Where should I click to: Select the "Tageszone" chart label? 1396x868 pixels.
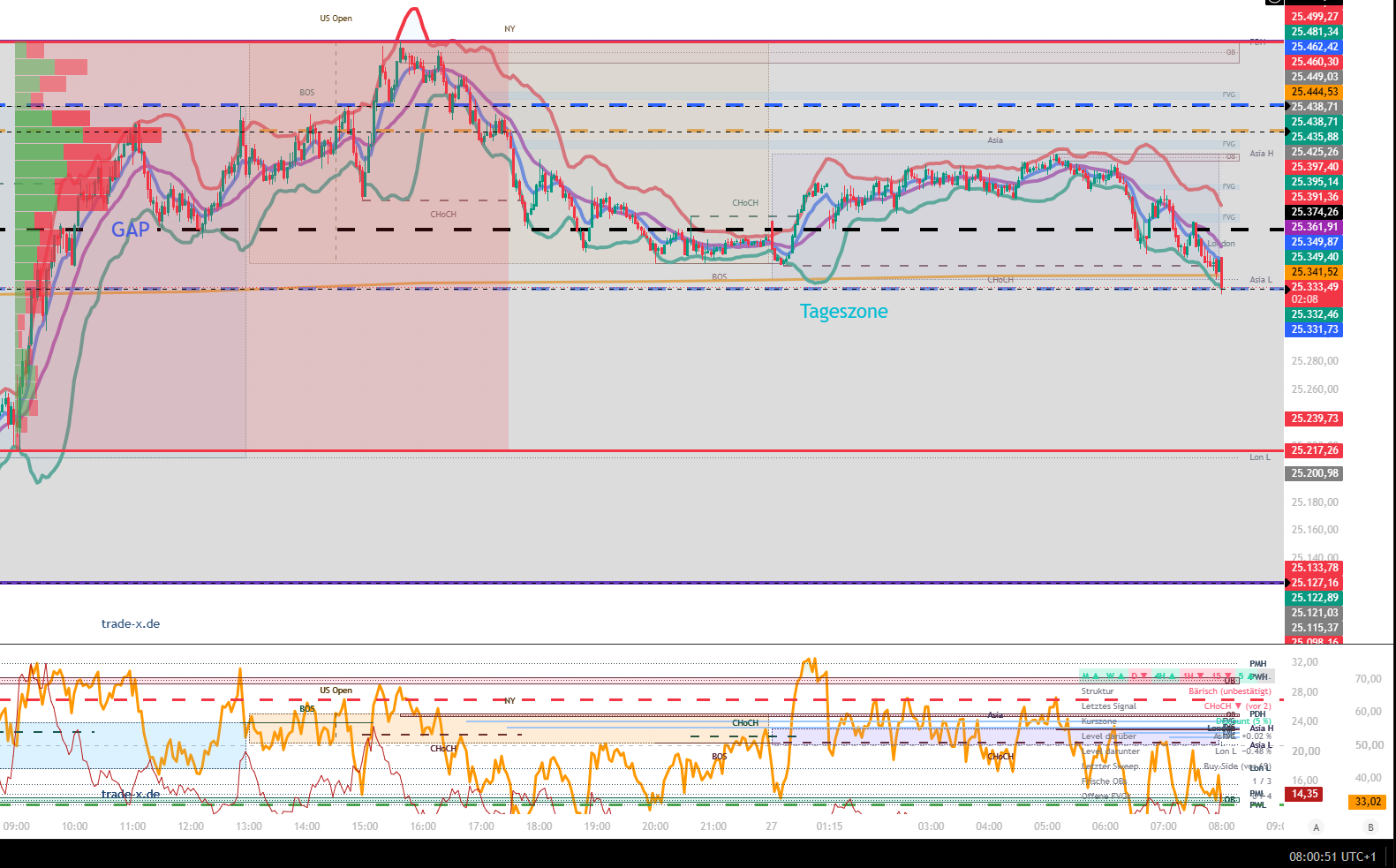click(x=844, y=311)
